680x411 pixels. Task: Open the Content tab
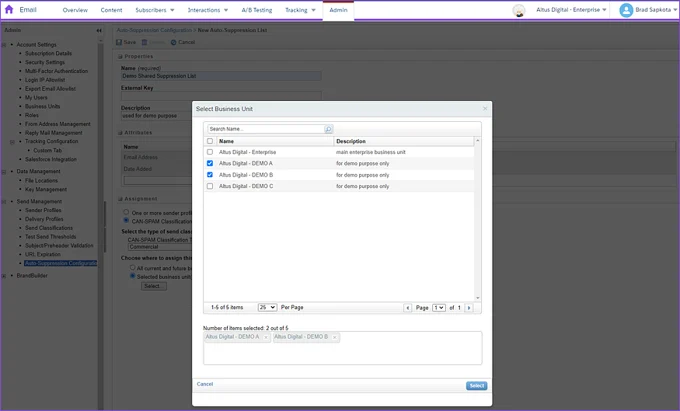111,10
